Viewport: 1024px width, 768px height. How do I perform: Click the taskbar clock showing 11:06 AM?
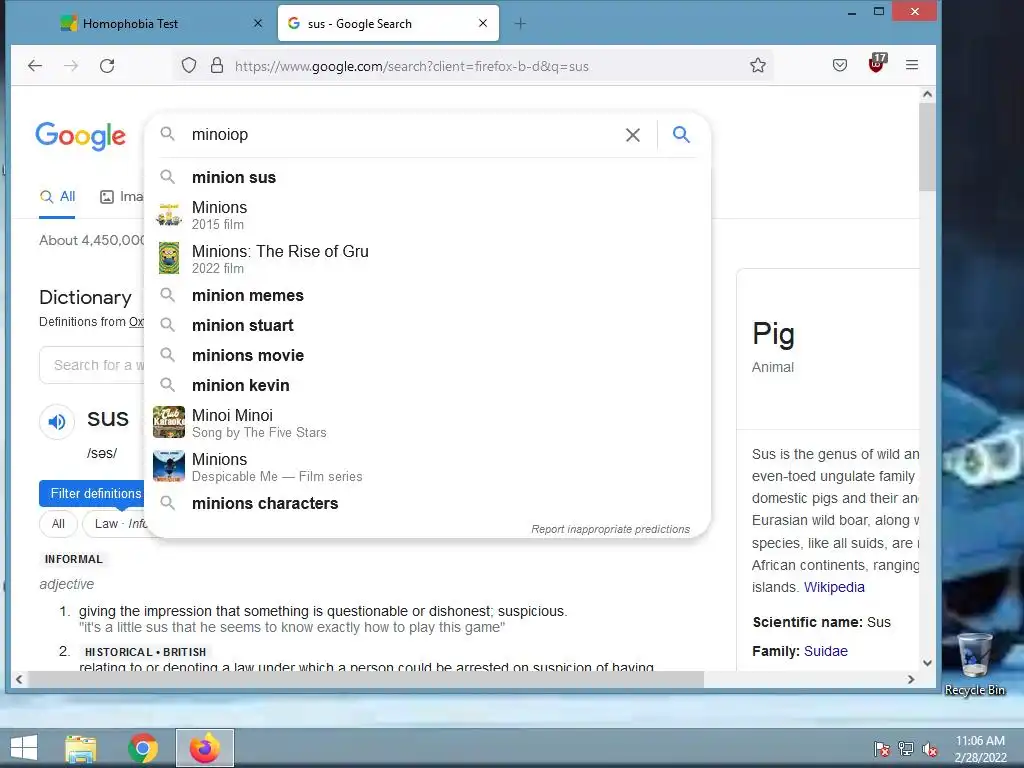click(x=980, y=749)
